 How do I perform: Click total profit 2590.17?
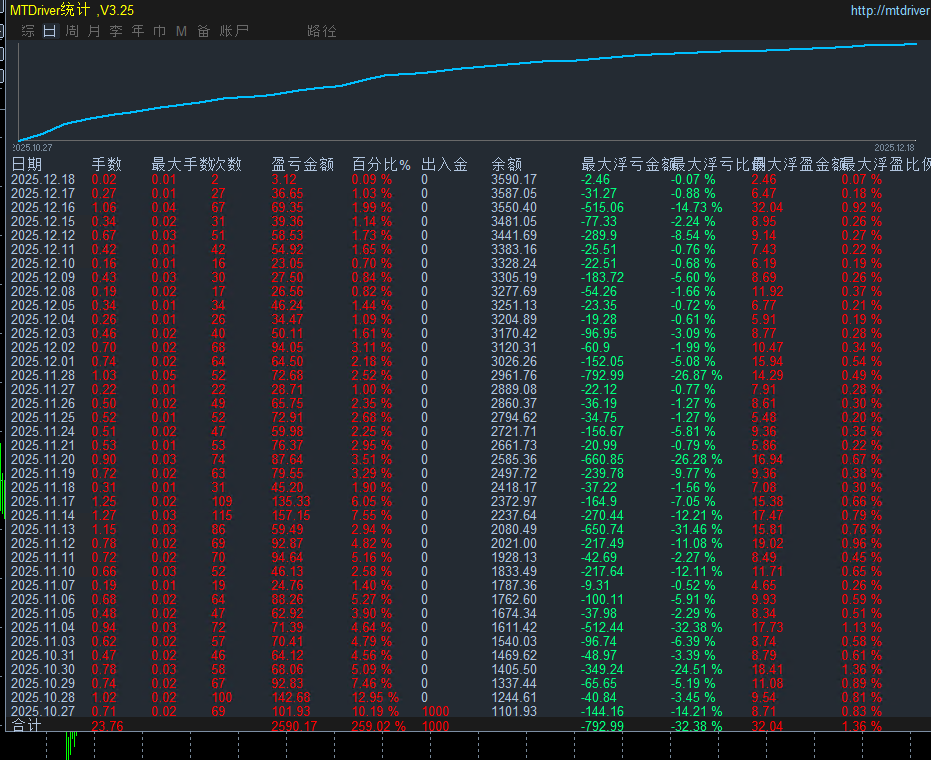click(x=294, y=726)
